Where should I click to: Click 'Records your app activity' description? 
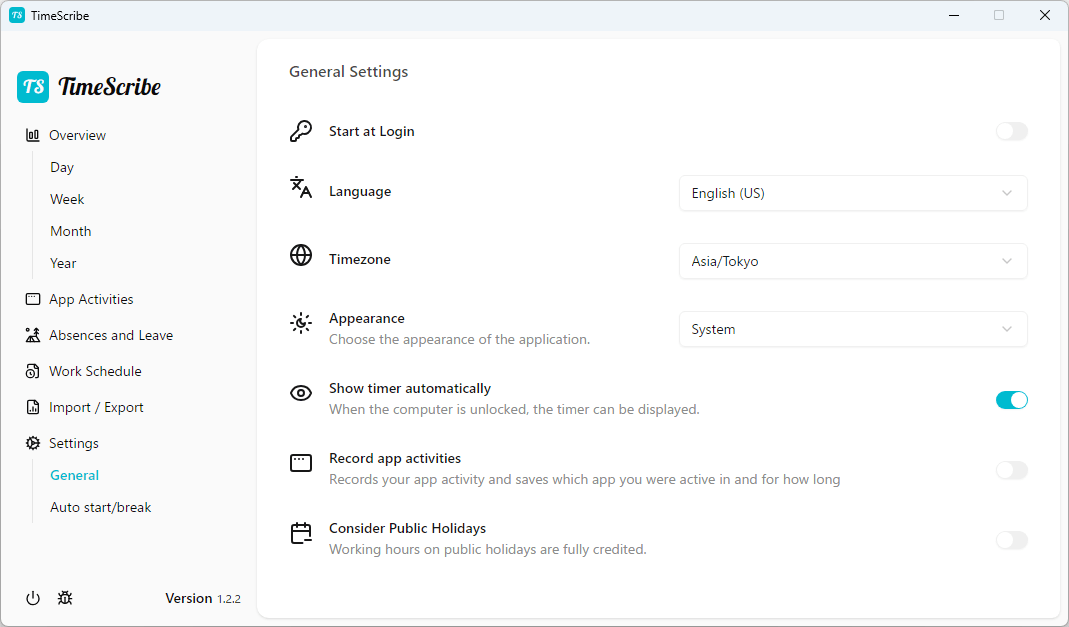coord(584,480)
